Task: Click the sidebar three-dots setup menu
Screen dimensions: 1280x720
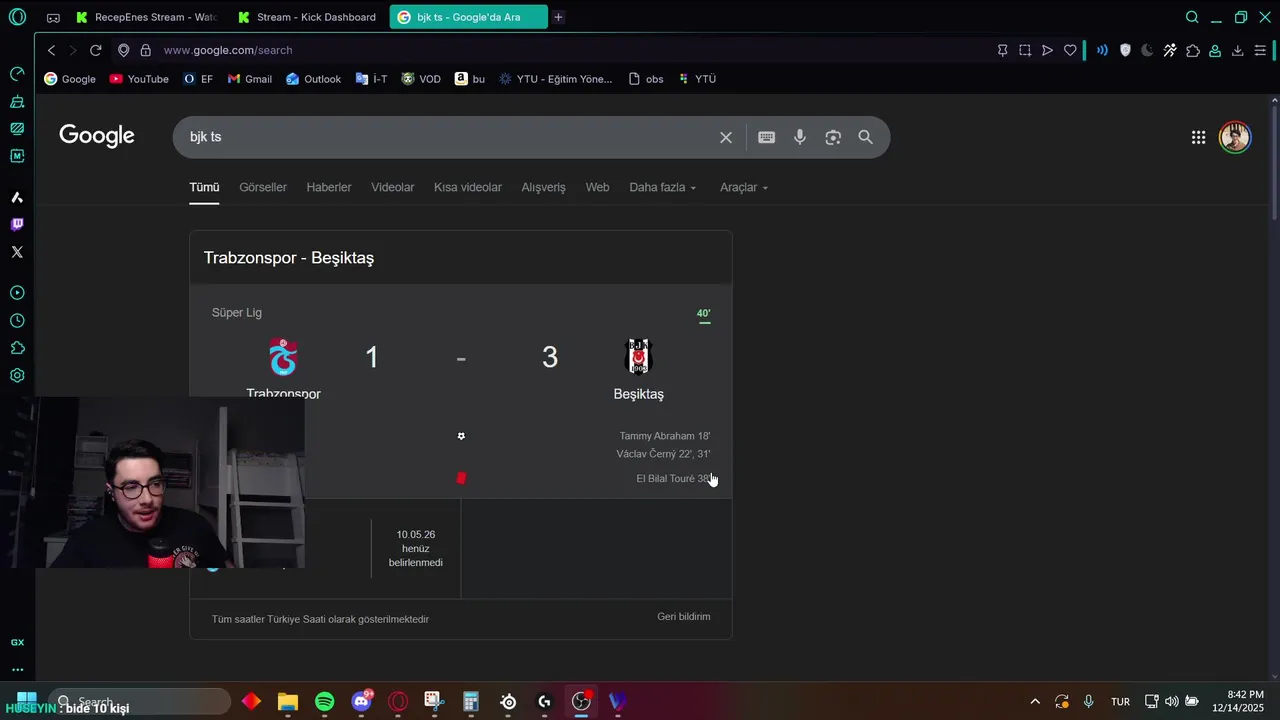Action: (17, 670)
